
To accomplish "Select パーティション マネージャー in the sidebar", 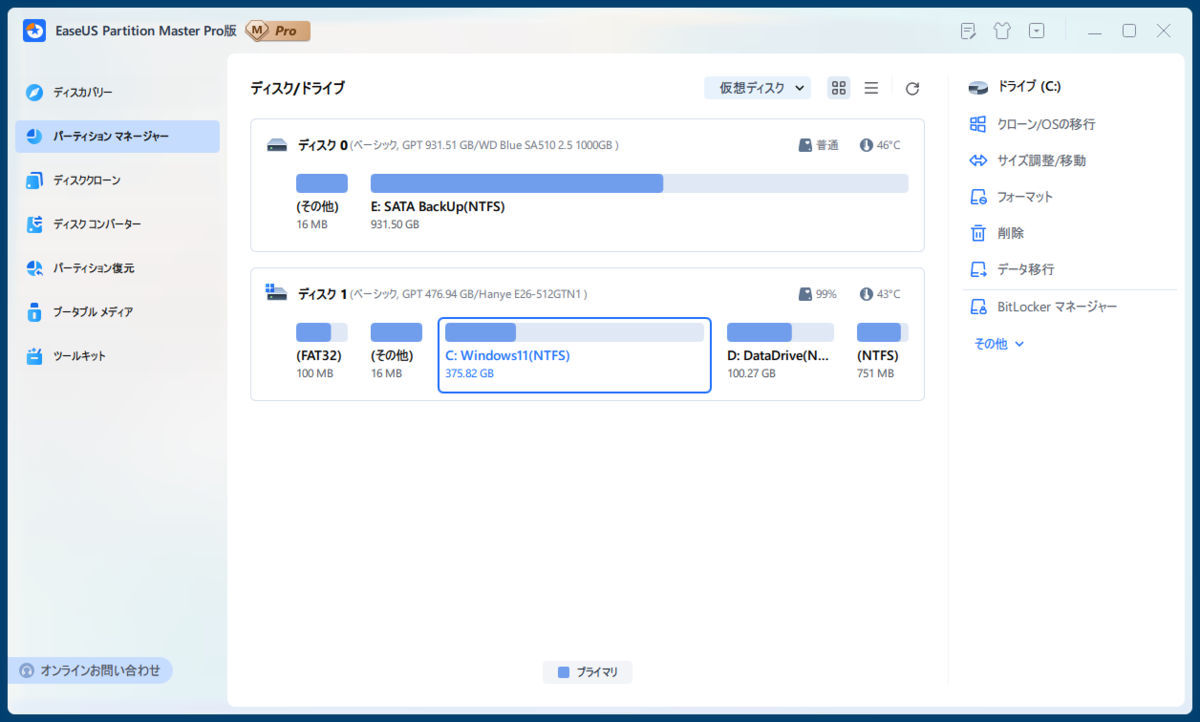I will (x=117, y=136).
